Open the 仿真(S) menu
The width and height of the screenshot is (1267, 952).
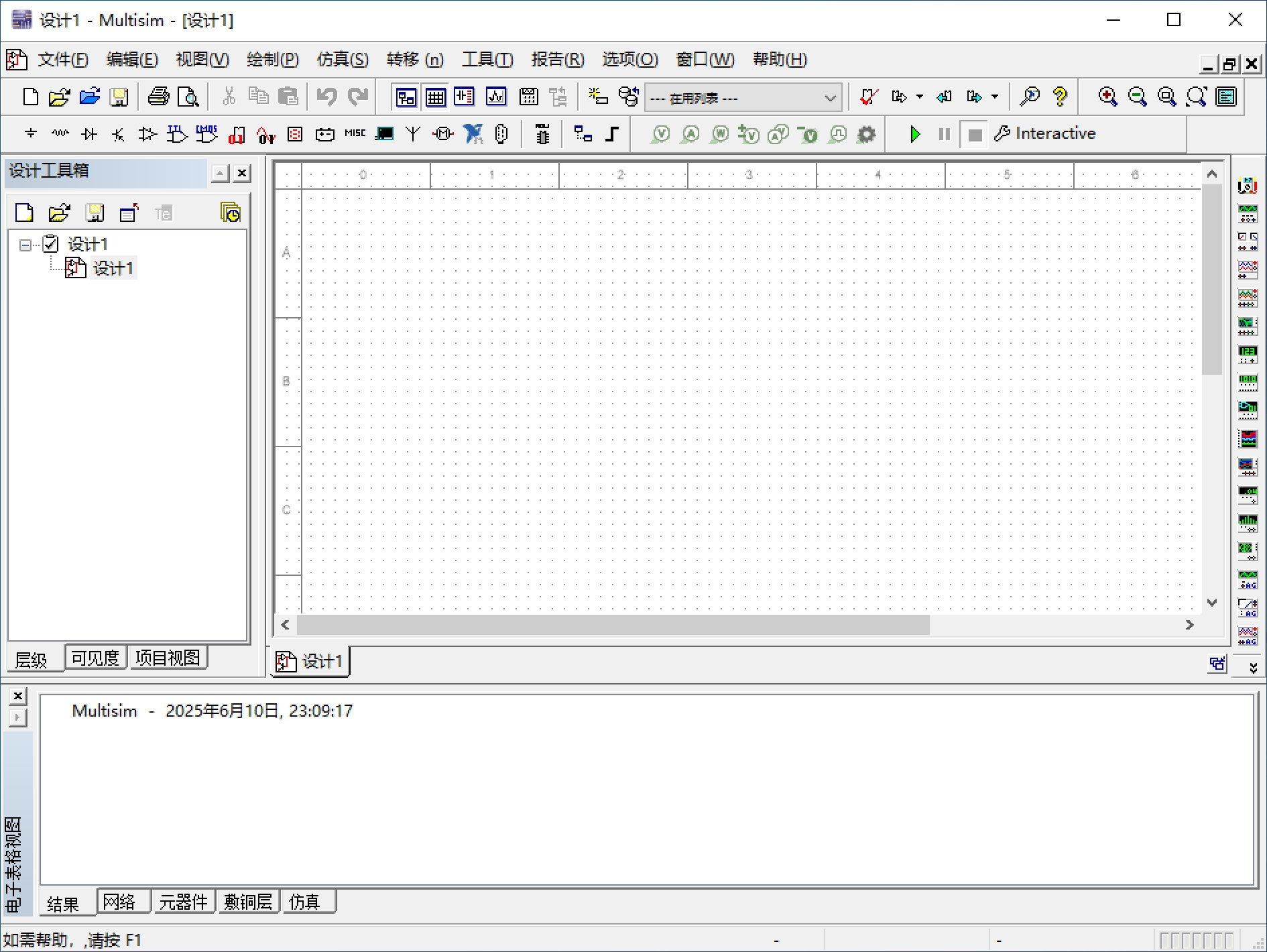tap(343, 59)
